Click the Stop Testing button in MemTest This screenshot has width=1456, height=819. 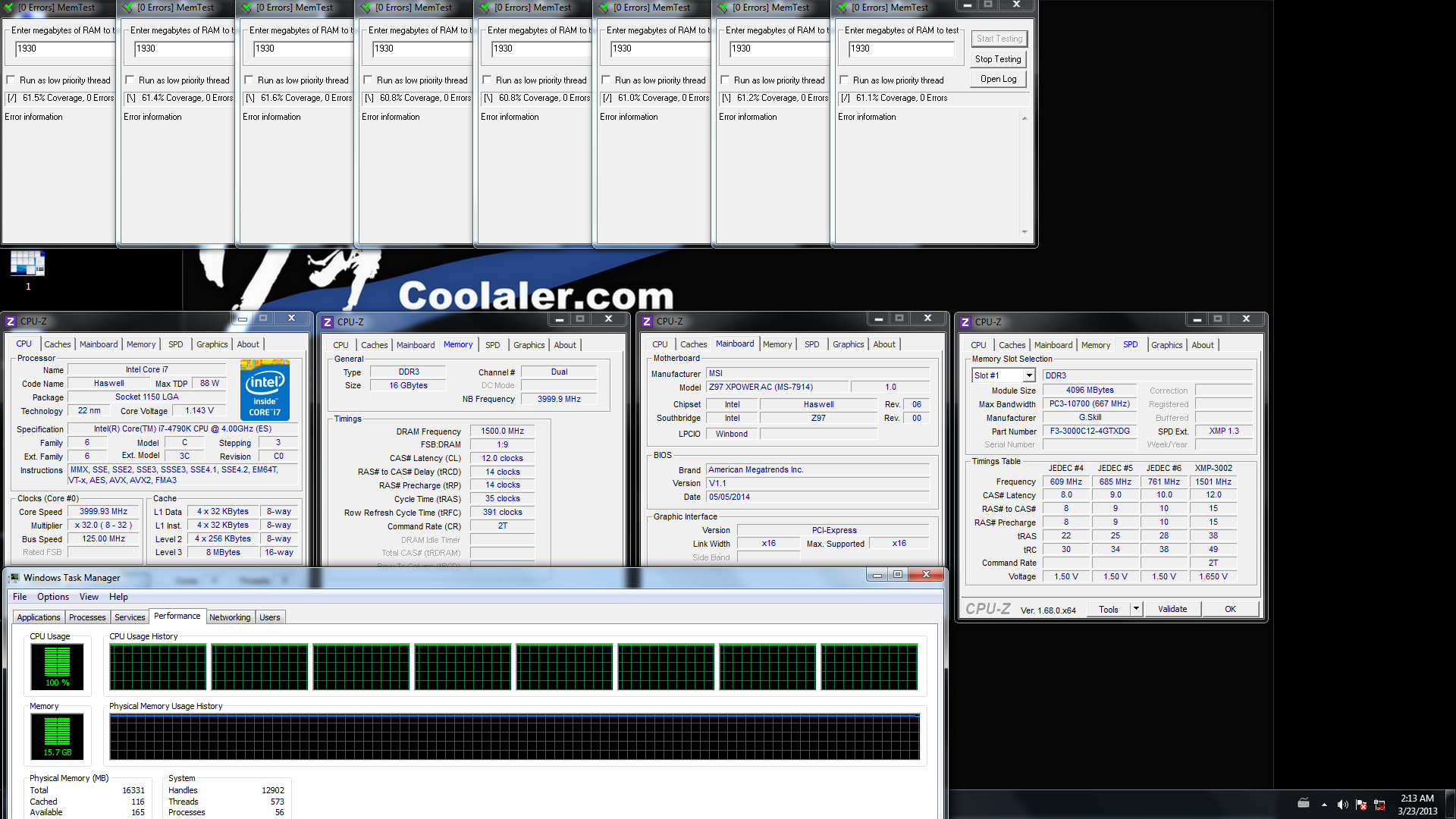click(x=998, y=59)
